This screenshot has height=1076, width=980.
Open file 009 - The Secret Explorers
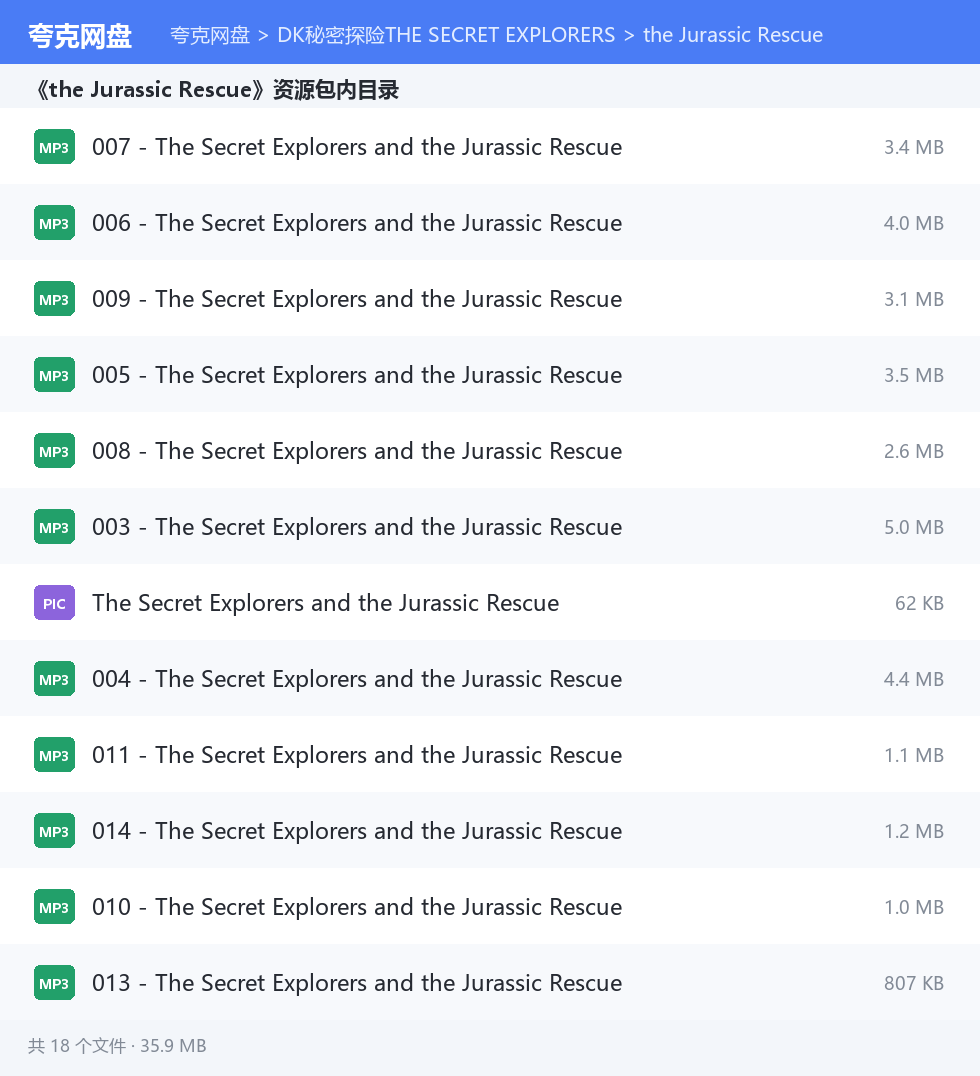(357, 299)
